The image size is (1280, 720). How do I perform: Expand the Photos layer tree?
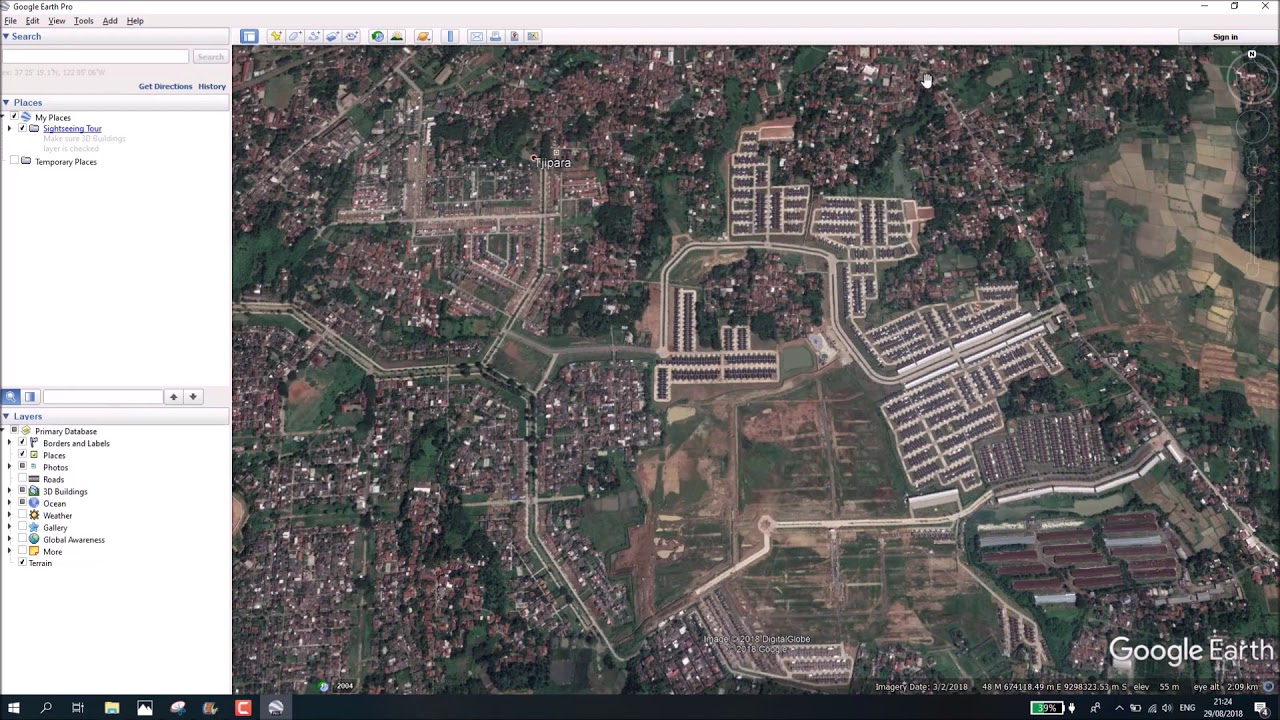[x=10, y=467]
